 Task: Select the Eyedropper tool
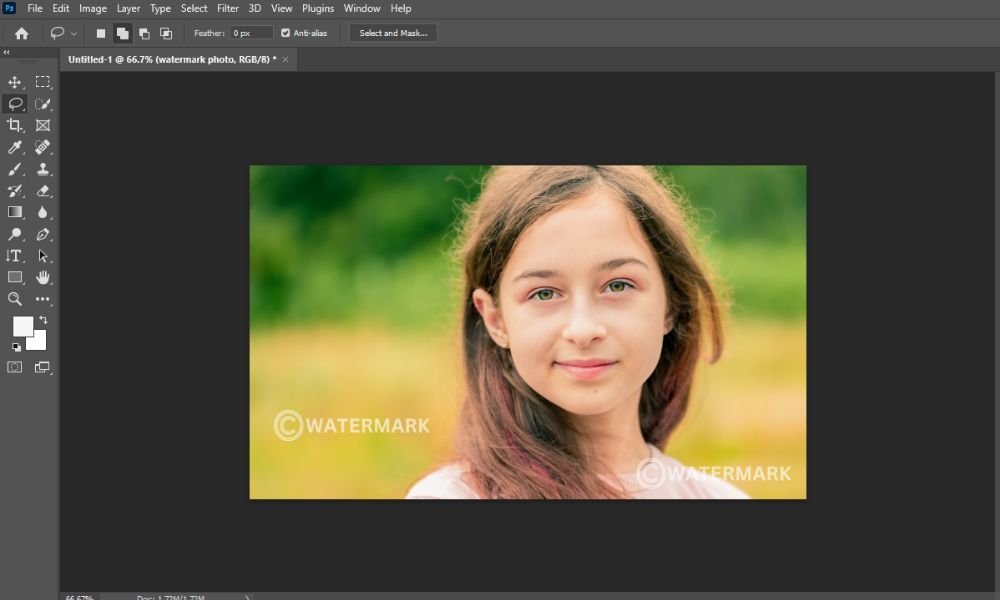(15, 147)
